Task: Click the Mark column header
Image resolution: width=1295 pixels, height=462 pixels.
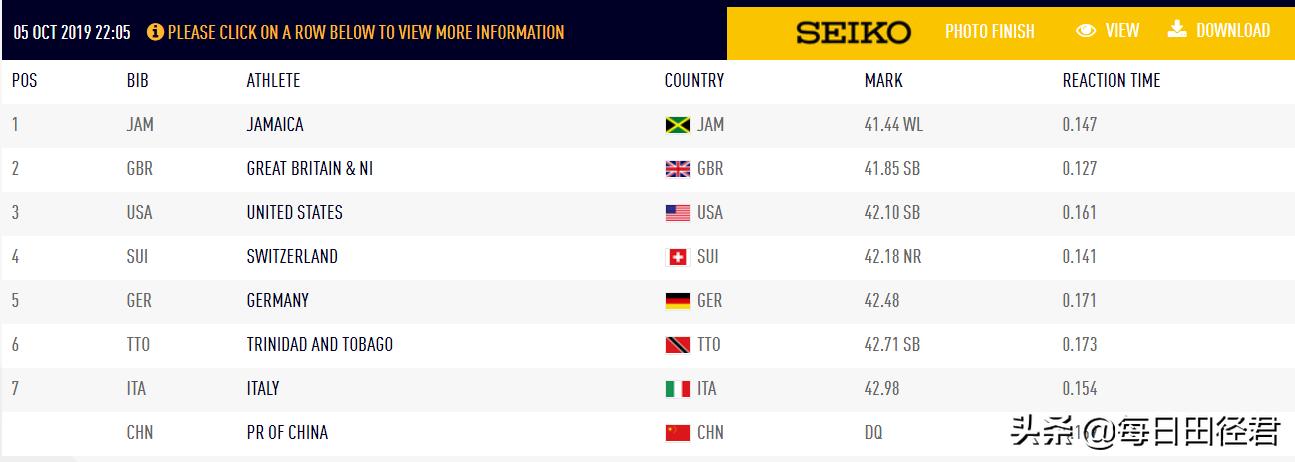Action: [x=883, y=80]
